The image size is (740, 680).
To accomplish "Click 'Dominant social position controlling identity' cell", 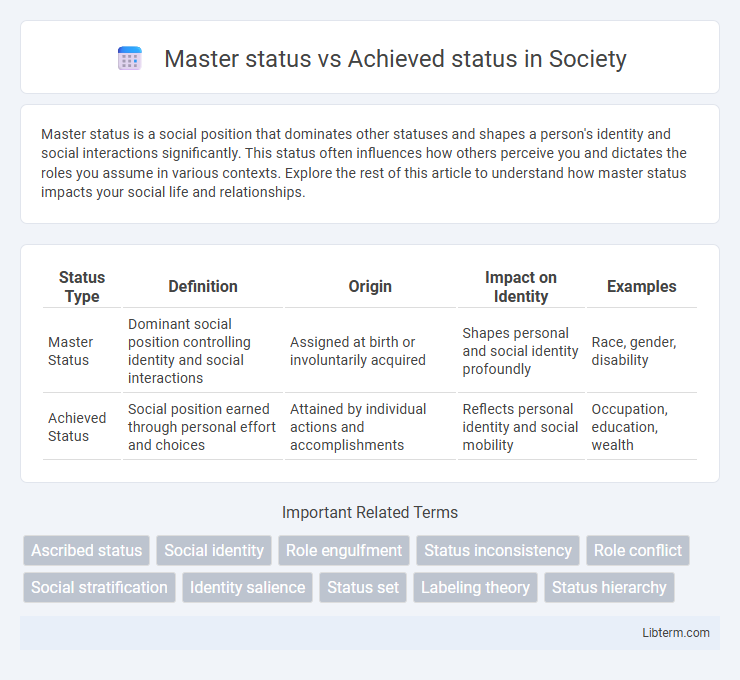I will (x=203, y=351).
